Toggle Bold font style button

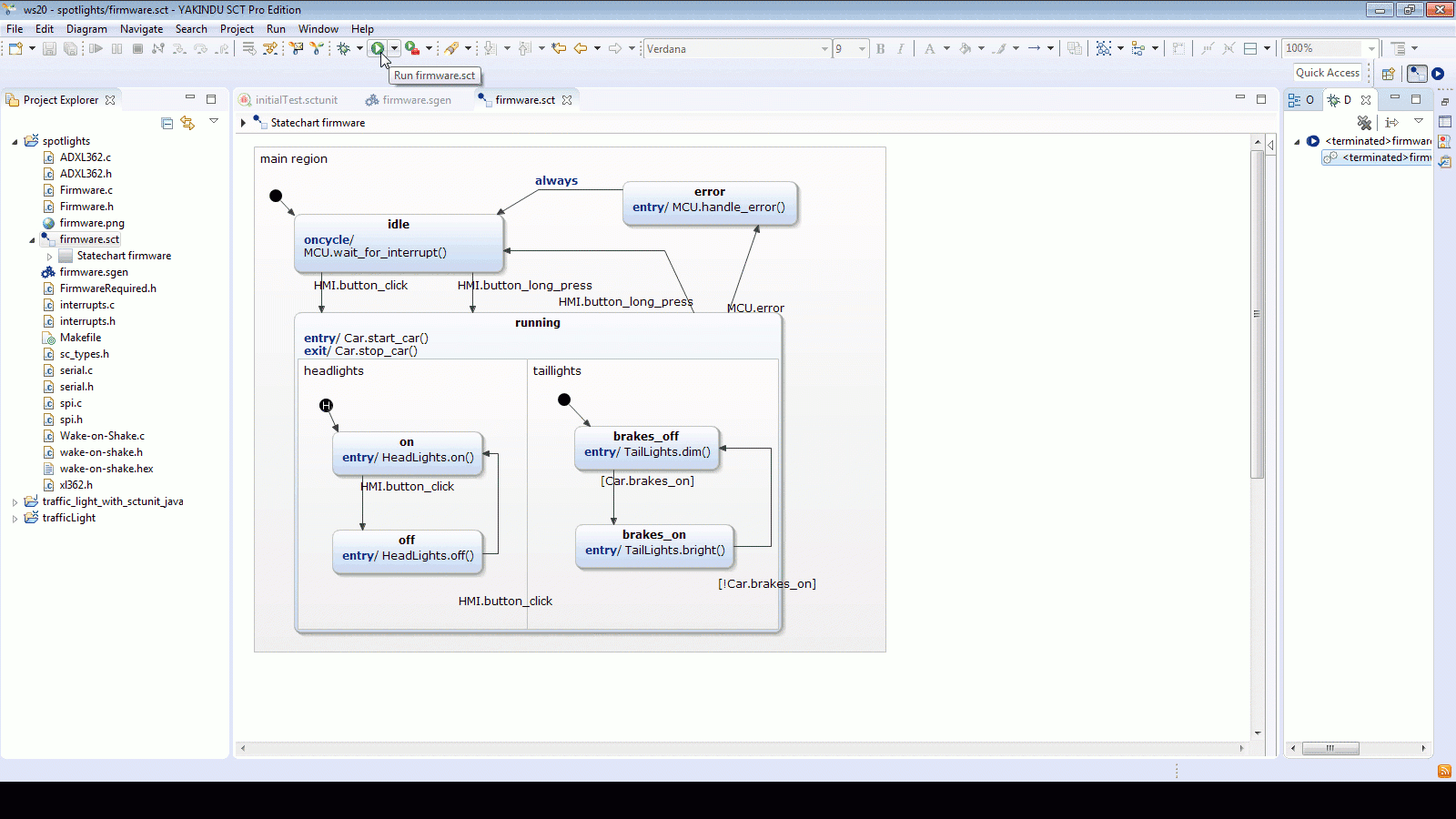coord(880,48)
